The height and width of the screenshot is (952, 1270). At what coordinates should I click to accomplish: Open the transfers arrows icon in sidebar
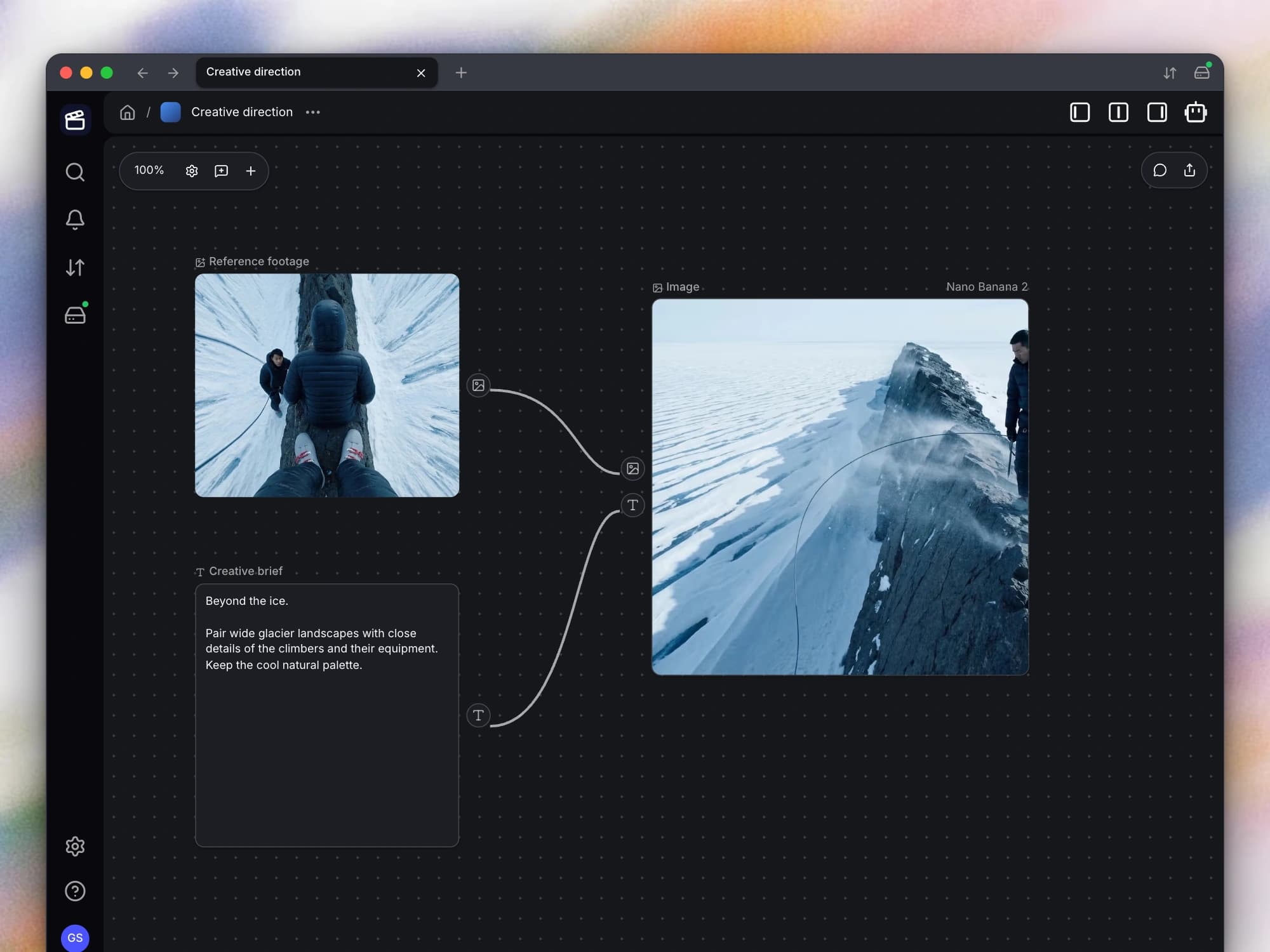(x=75, y=267)
